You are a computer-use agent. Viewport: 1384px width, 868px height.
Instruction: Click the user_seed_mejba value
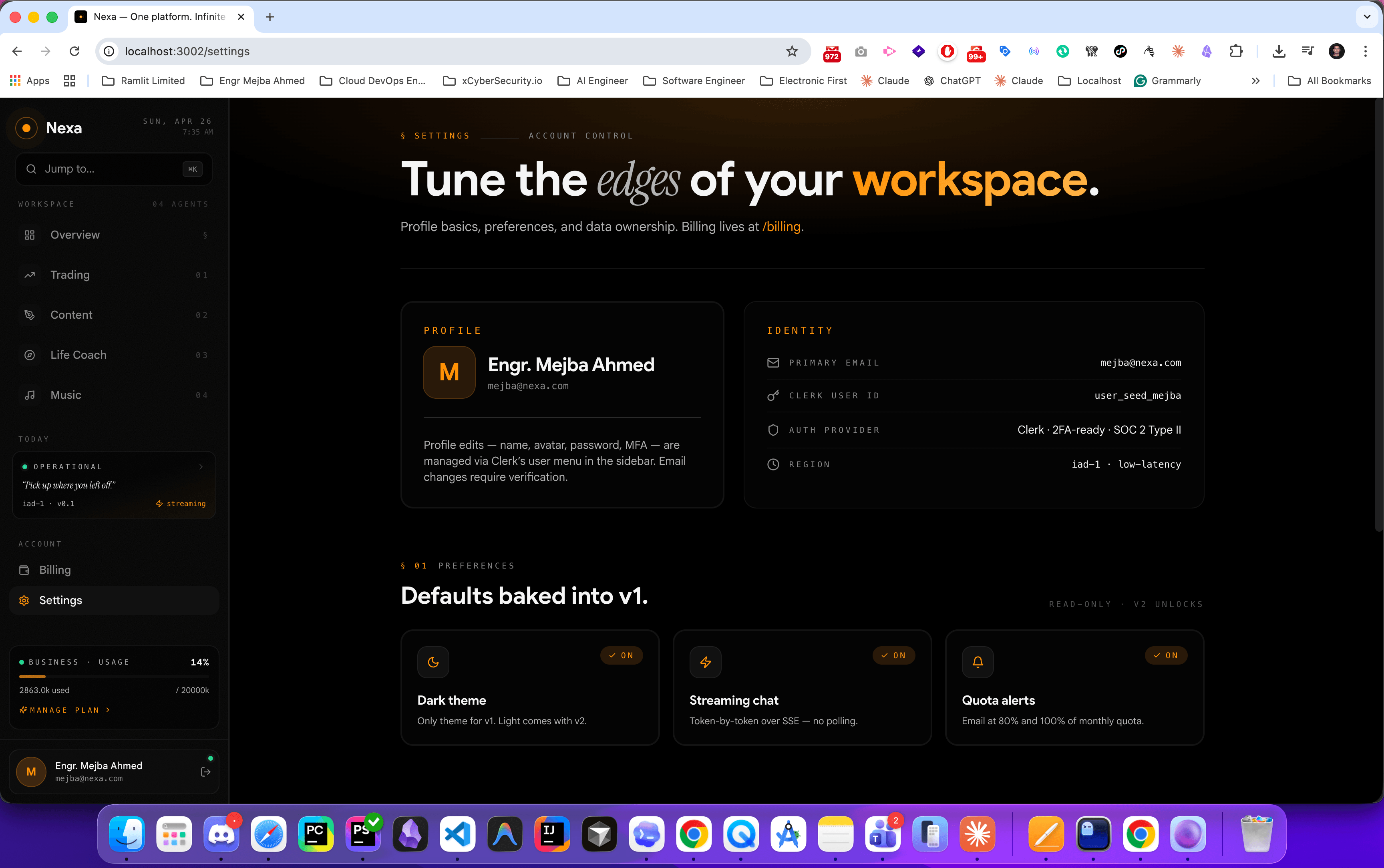(1137, 396)
